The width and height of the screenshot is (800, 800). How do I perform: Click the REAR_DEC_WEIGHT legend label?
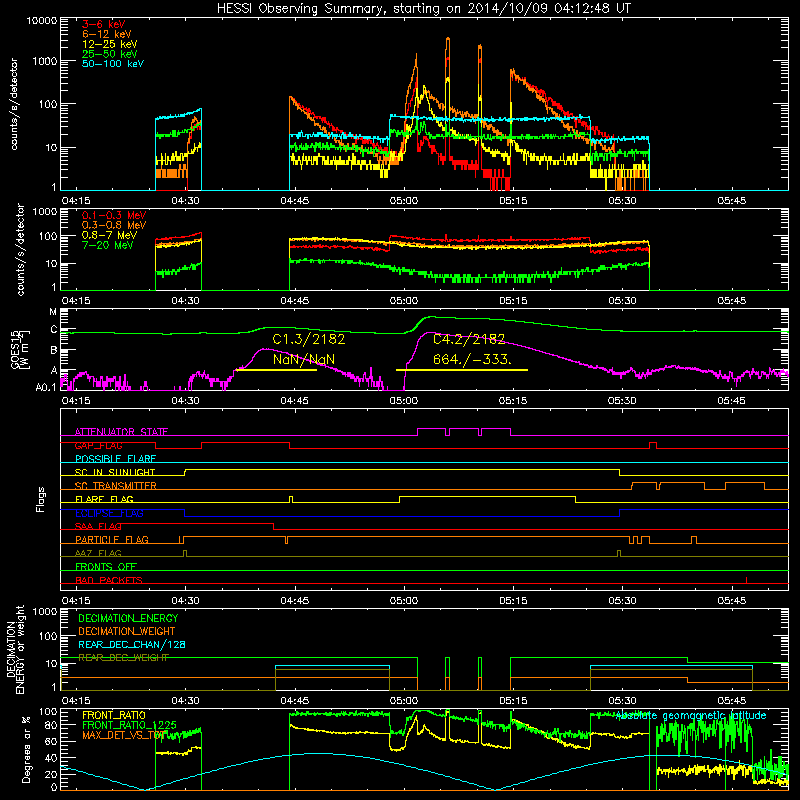point(123,658)
